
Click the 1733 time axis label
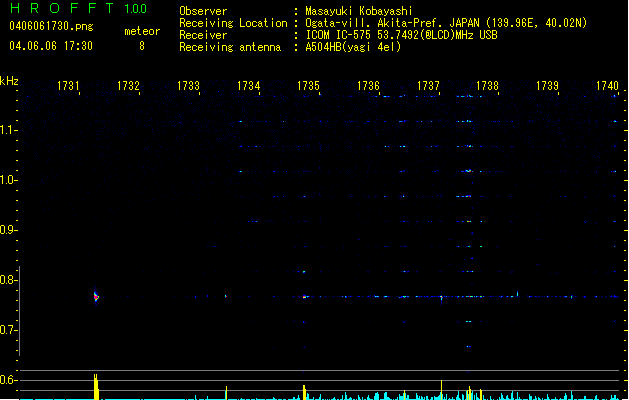click(x=188, y=86)
